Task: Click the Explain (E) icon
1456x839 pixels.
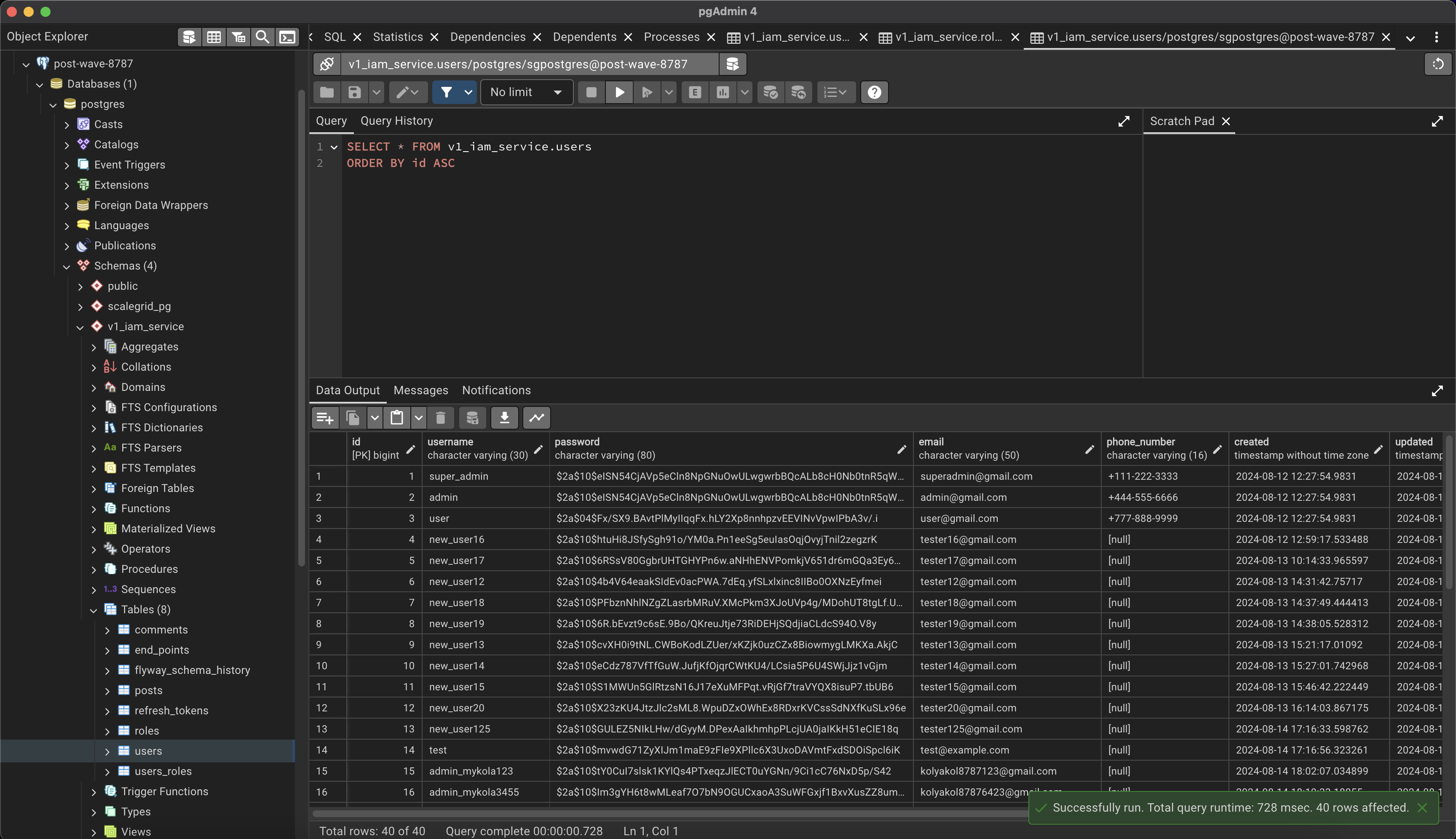Action: coord(695,92)
